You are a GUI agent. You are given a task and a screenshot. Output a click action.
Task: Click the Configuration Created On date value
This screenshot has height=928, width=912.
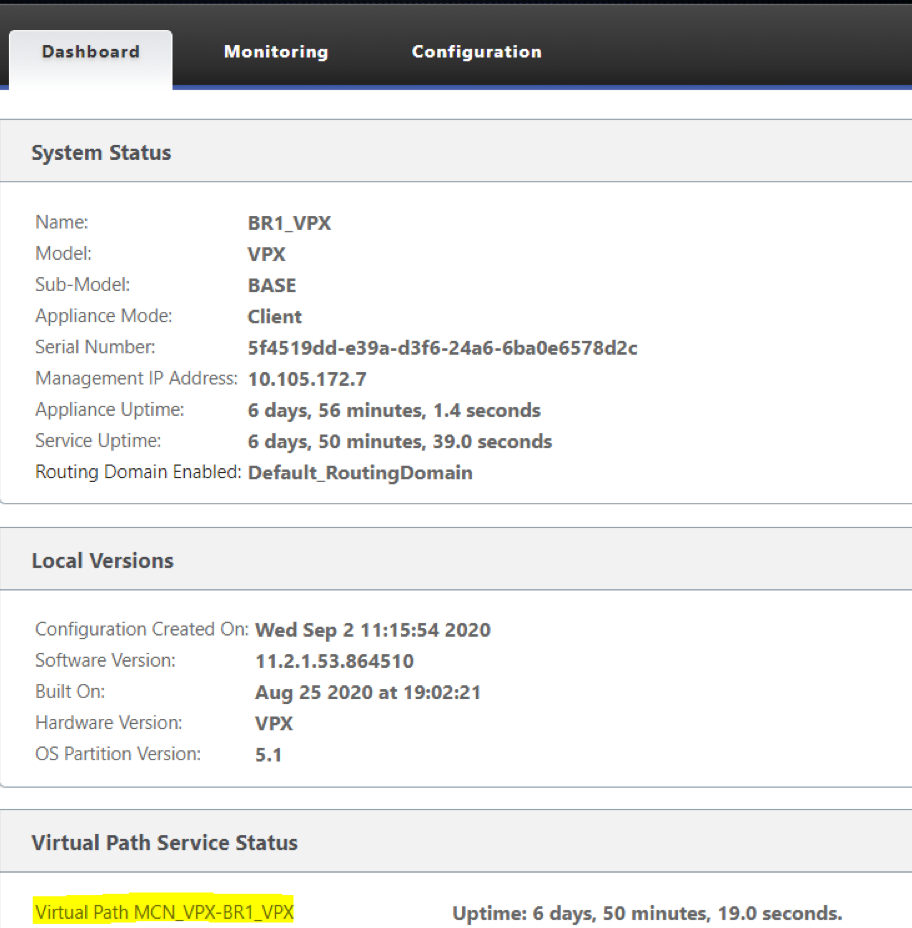pos(373,630)
